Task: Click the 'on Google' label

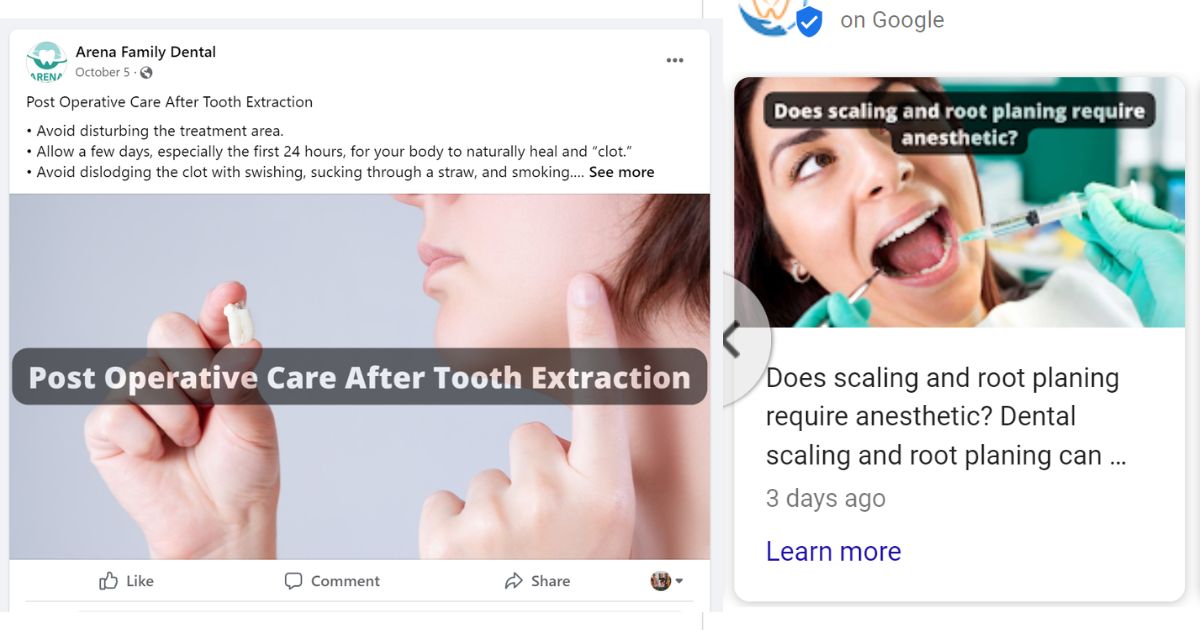Action: pos(892,20)
